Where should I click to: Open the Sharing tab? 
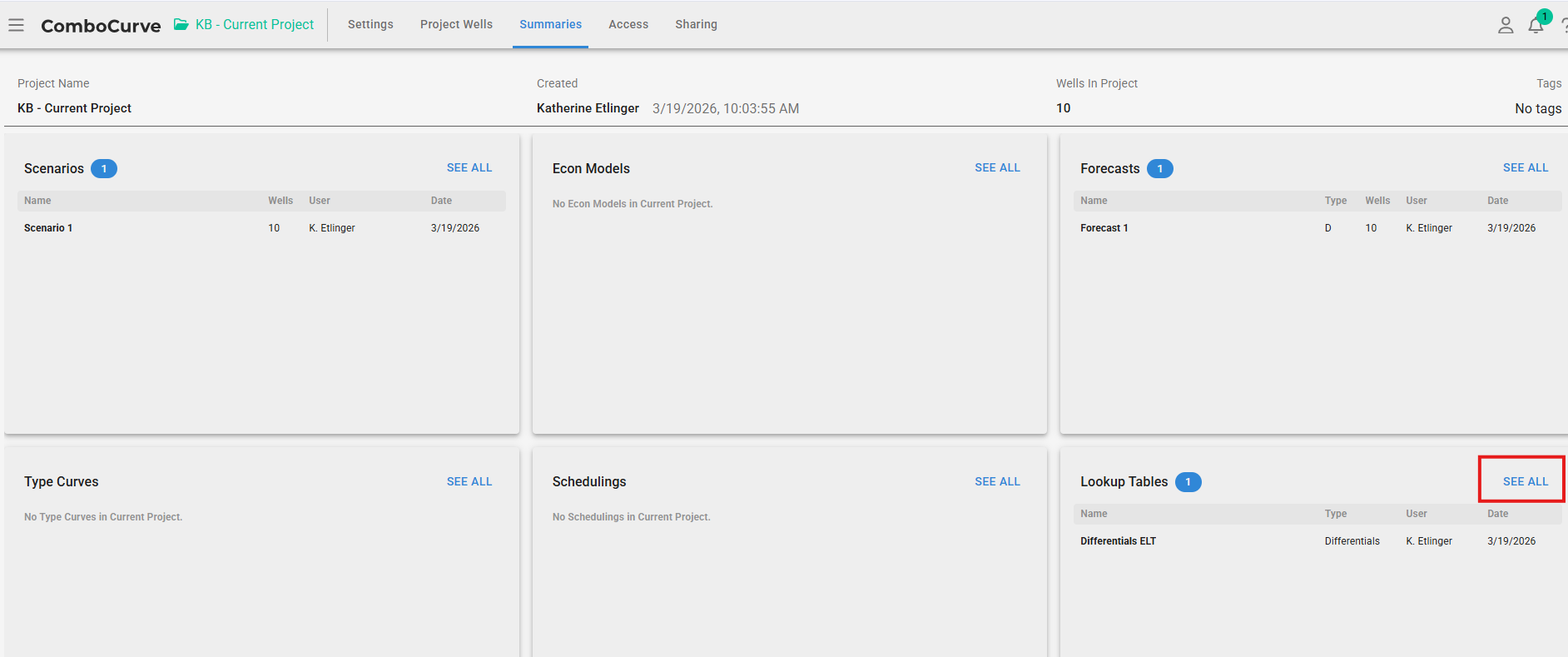click(696, 25)
